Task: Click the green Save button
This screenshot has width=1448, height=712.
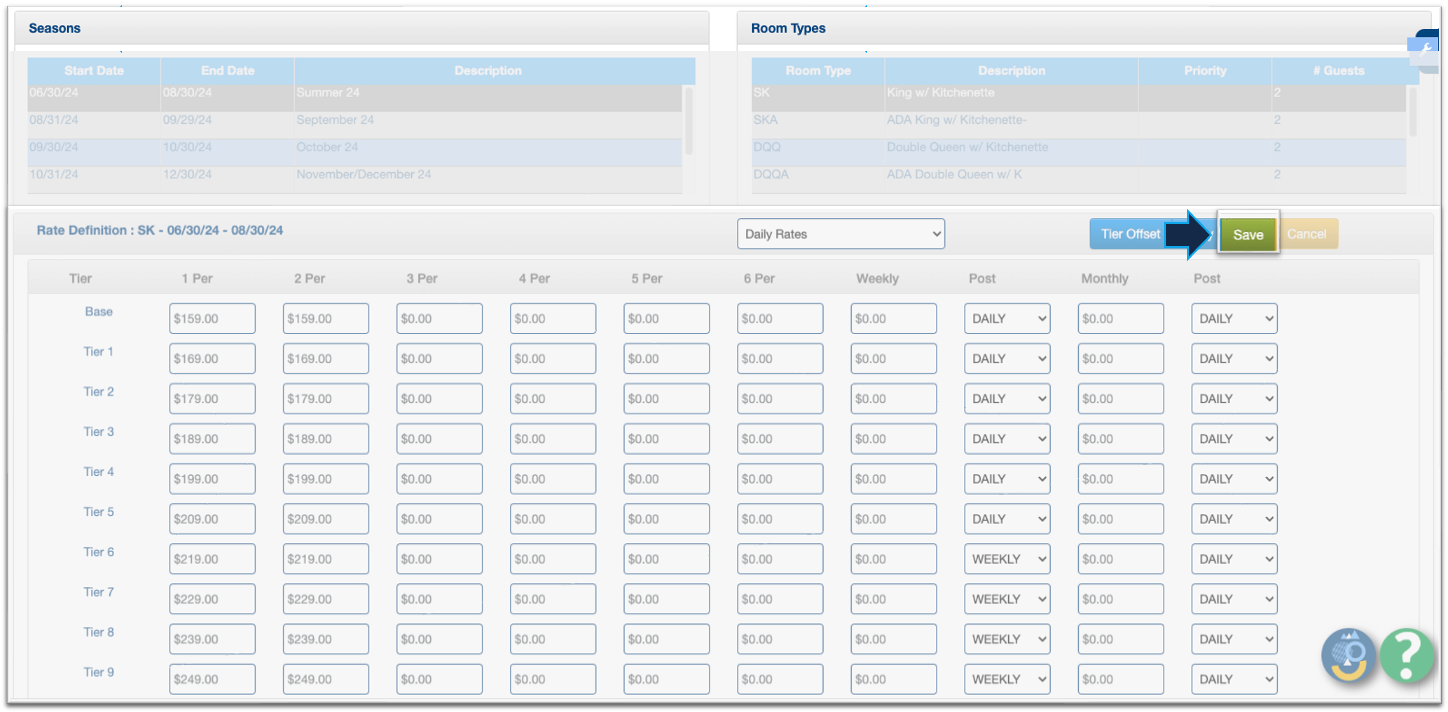Action: tap(1248, 235)
